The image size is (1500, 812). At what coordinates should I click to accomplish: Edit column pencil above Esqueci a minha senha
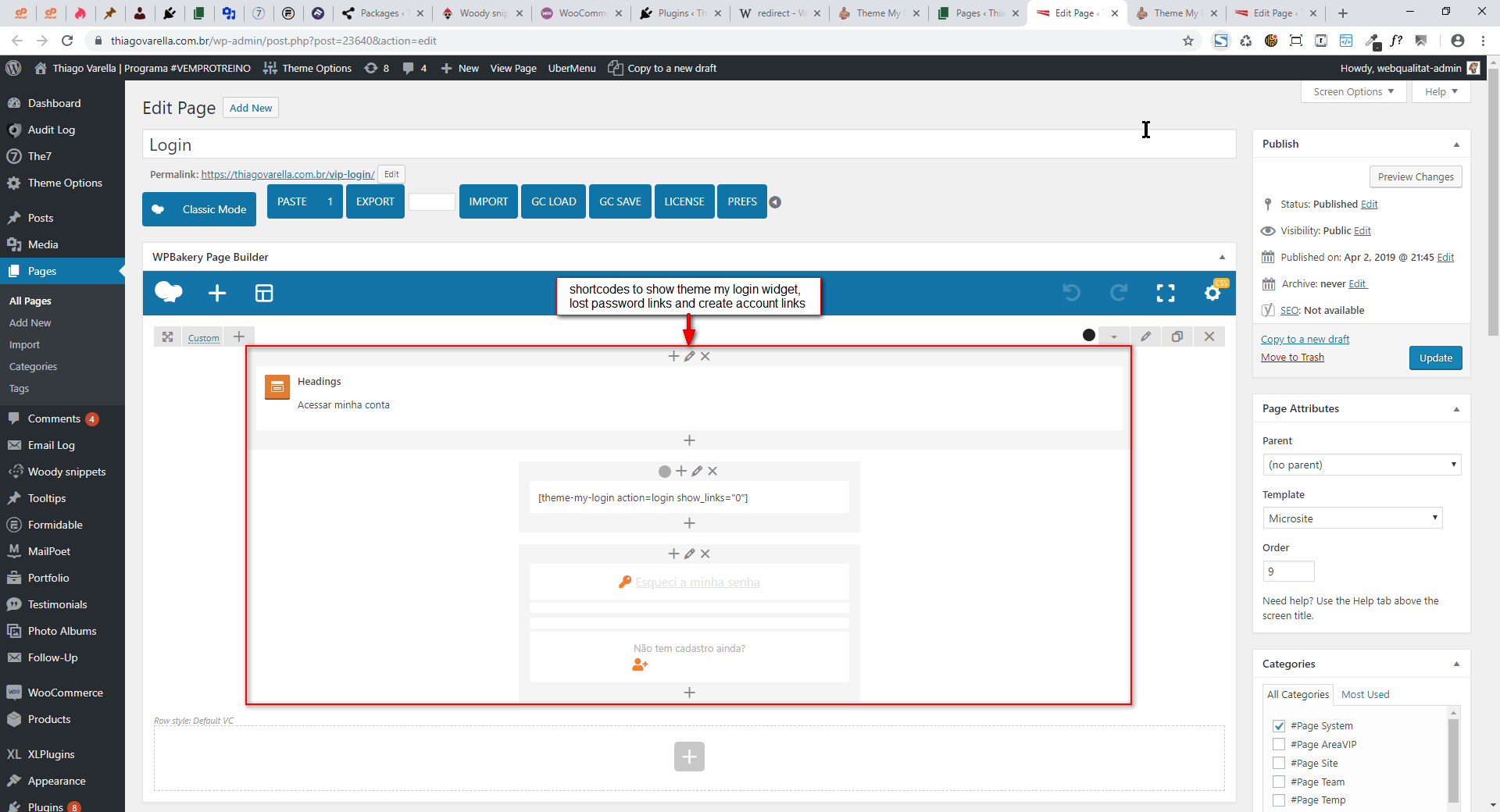click(x=689, y=554)
